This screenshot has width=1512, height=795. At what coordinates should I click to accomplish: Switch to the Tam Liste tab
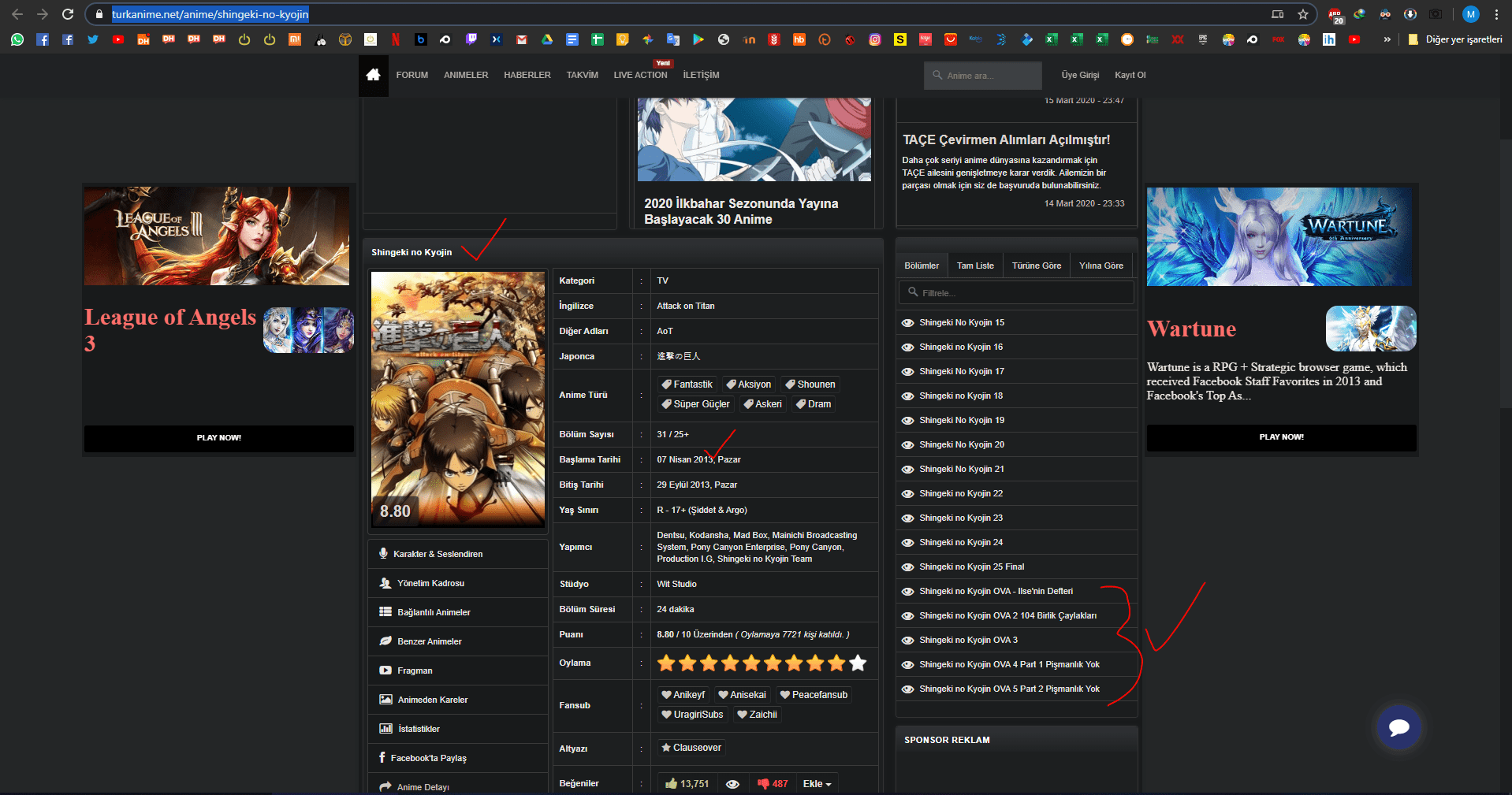tap(975, 266)
